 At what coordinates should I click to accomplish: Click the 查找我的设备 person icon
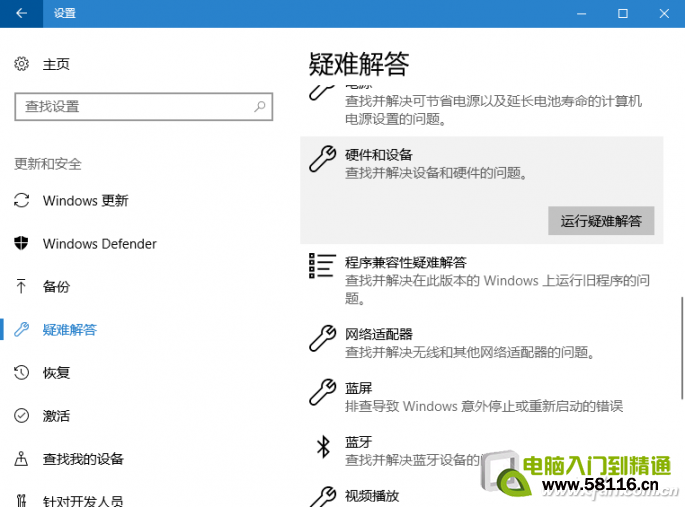[21, 459]
